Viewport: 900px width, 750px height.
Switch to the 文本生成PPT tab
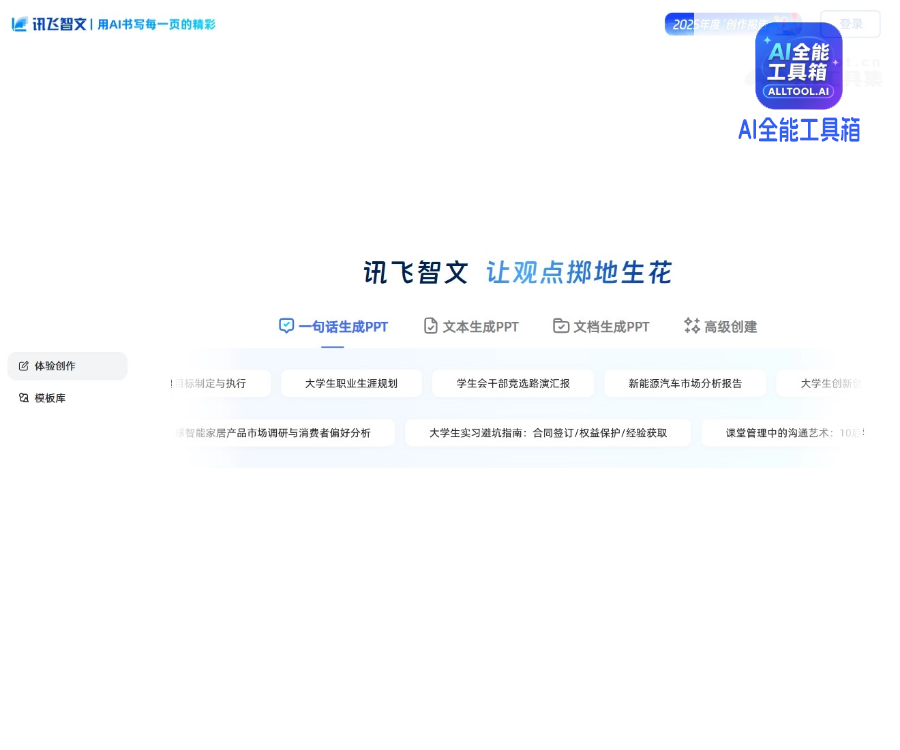click(x=471, y=327)
